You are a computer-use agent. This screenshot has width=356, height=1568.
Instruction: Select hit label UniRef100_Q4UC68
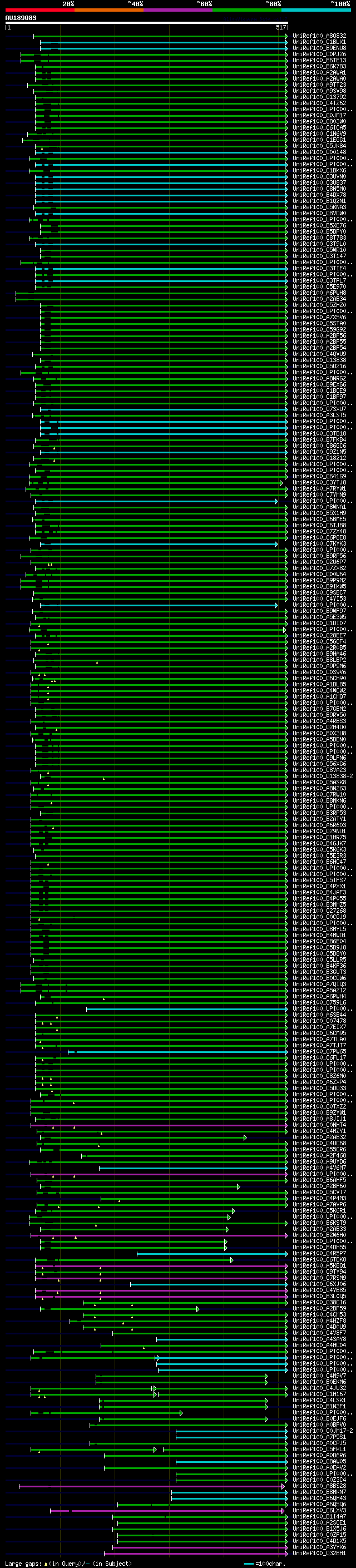click(319, 1143)
